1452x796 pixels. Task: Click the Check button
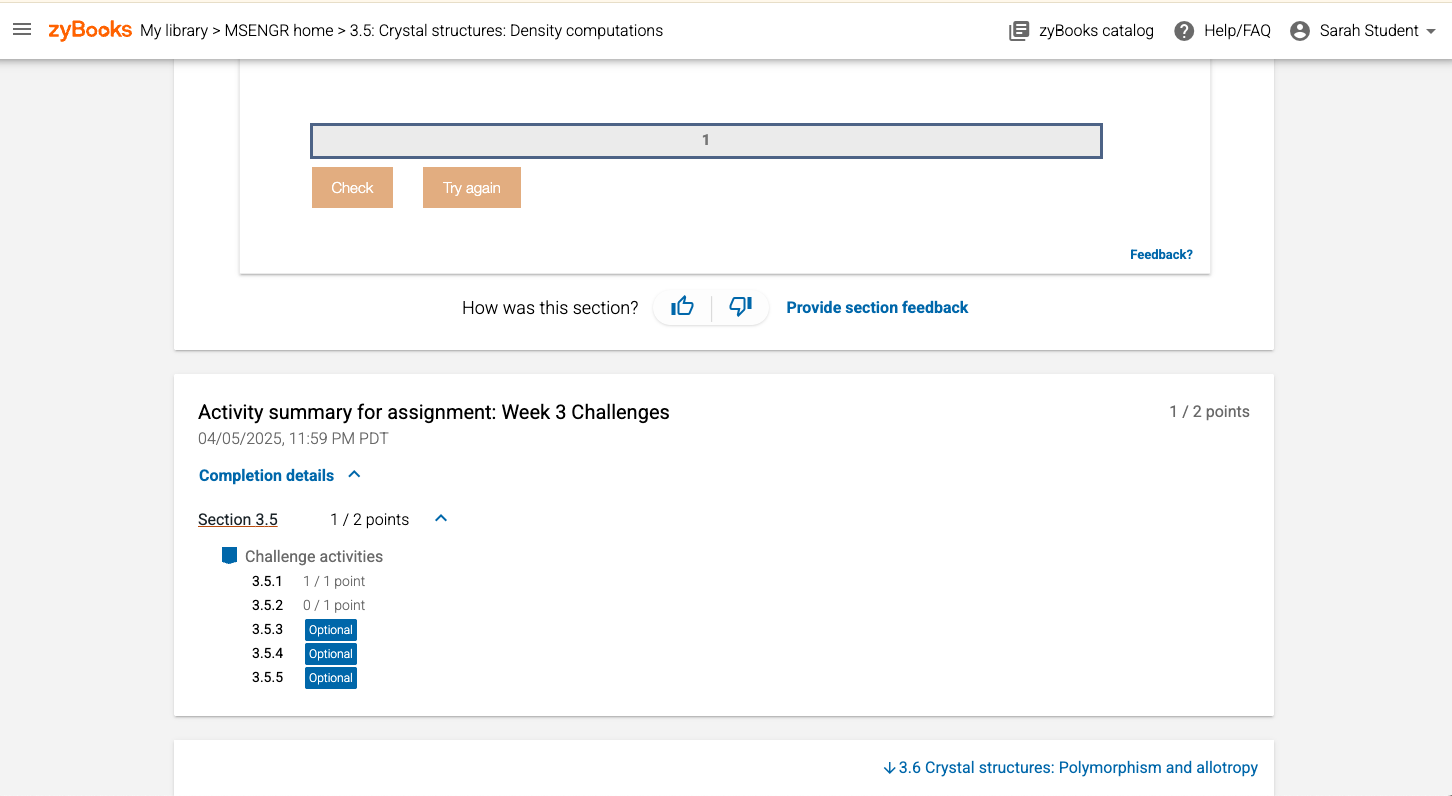pos(352,188)
